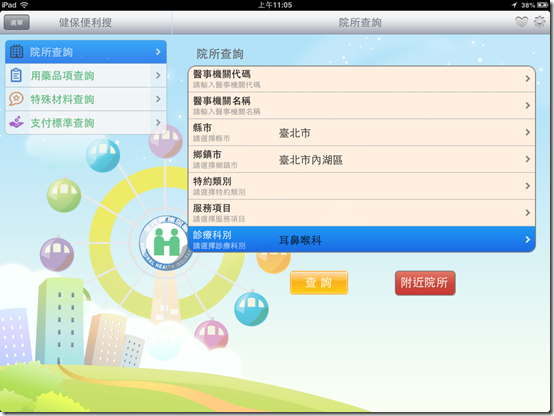Screen dimensions: 554x416
Task: Select the 支付標準查詢 menu item
Action: pos(86,123)
